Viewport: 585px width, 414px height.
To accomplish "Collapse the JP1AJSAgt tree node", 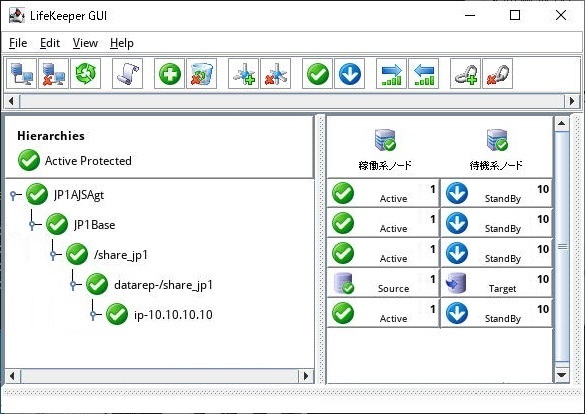I will (x=14, y=195).
